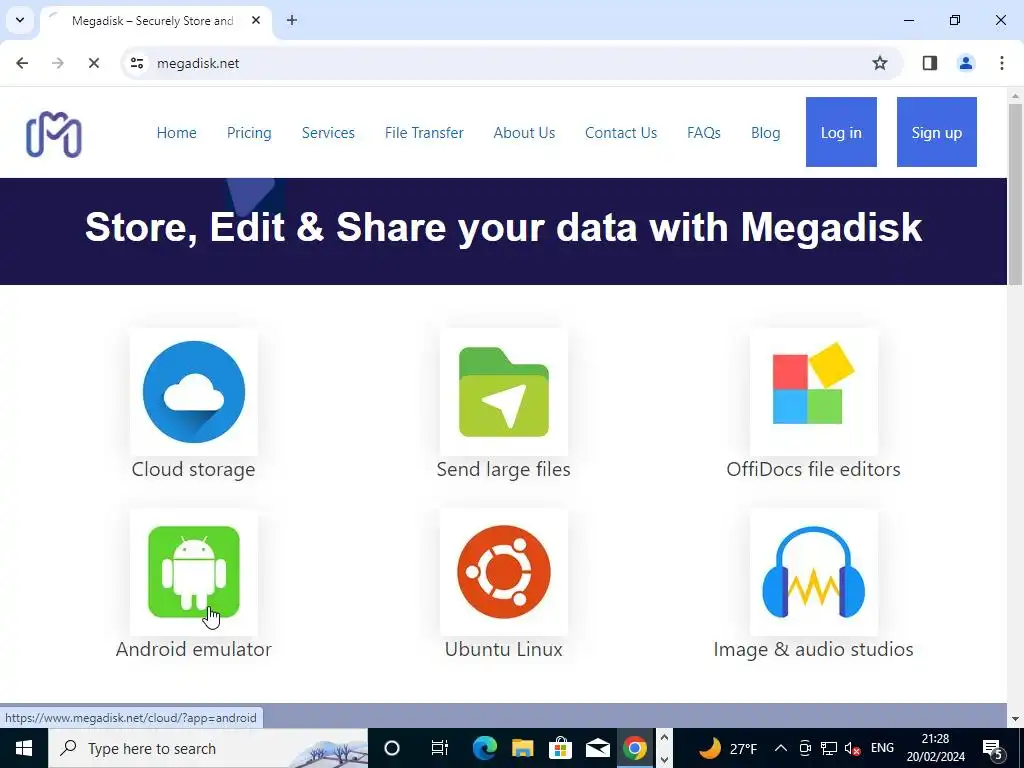Viewport: 1024px width, 768px height.
Task: Click the Windows search box
Action: click(208, 748)
